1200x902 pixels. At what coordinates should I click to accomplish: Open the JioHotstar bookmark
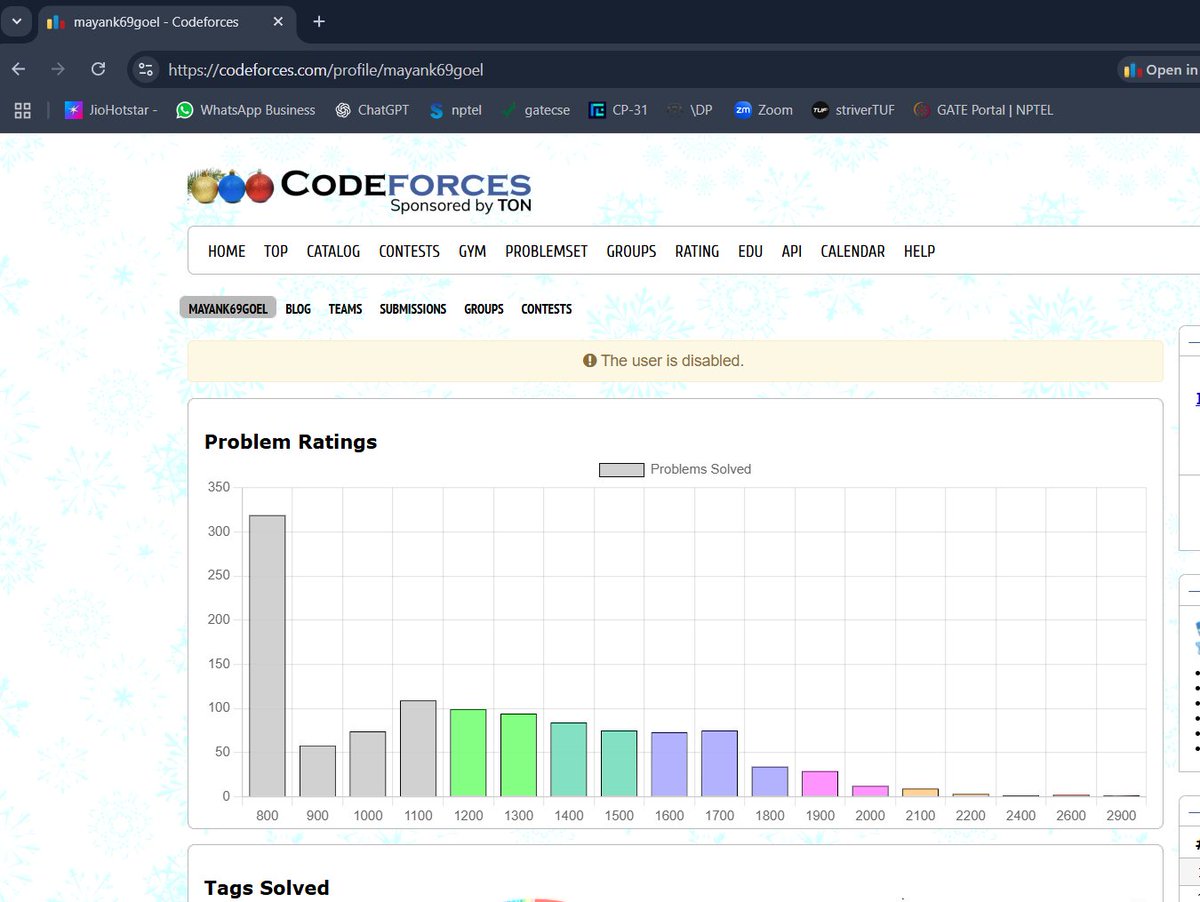point(111,110)
